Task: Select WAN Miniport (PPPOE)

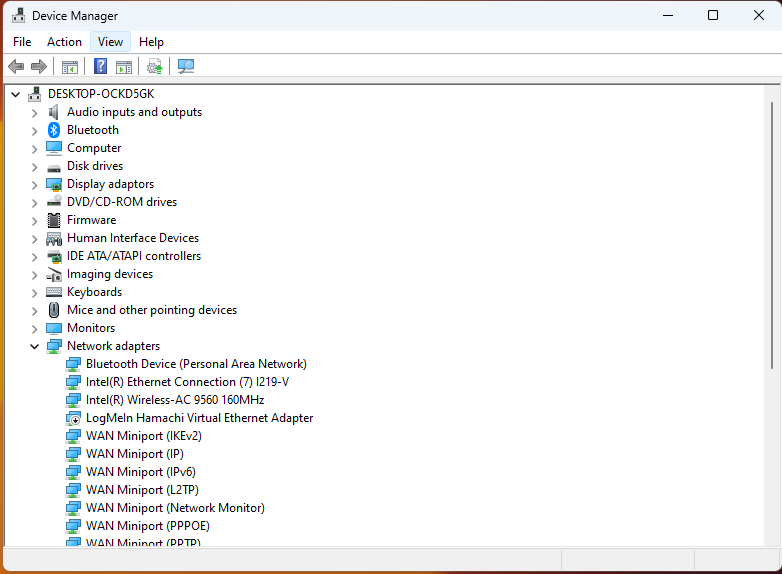Action: point(148,526)
